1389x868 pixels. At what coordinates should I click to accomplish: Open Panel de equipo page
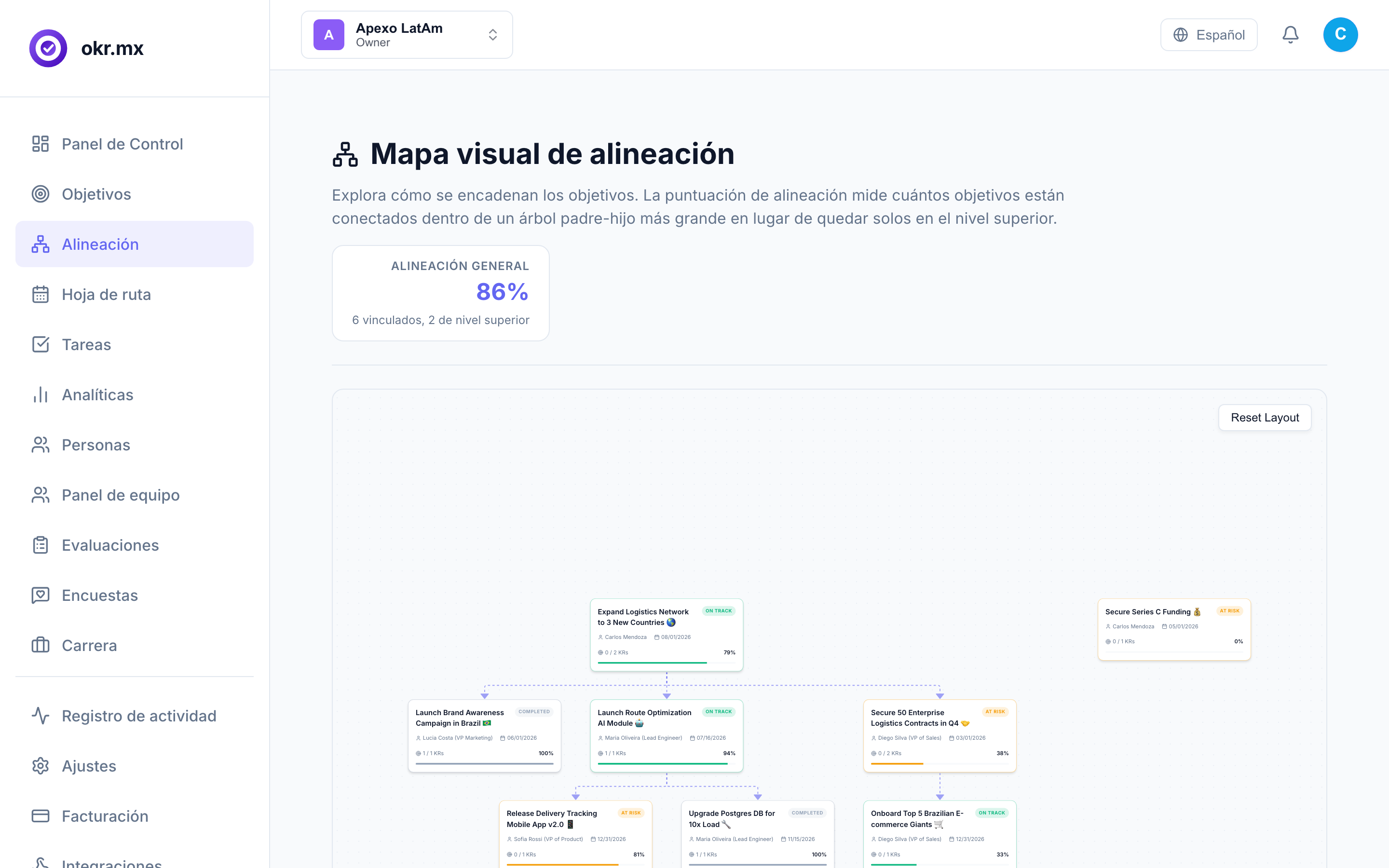134,495
